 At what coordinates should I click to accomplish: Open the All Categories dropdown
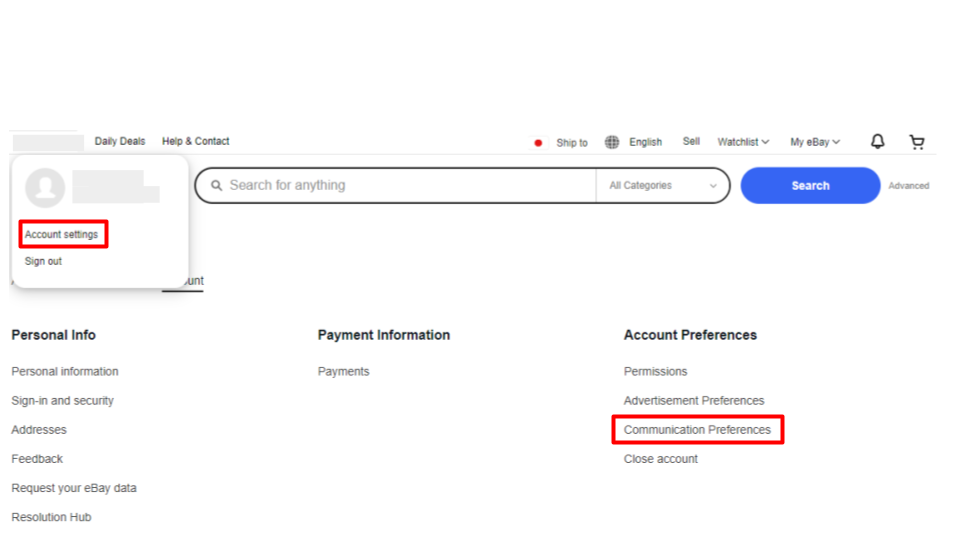(x=662, y=186)
